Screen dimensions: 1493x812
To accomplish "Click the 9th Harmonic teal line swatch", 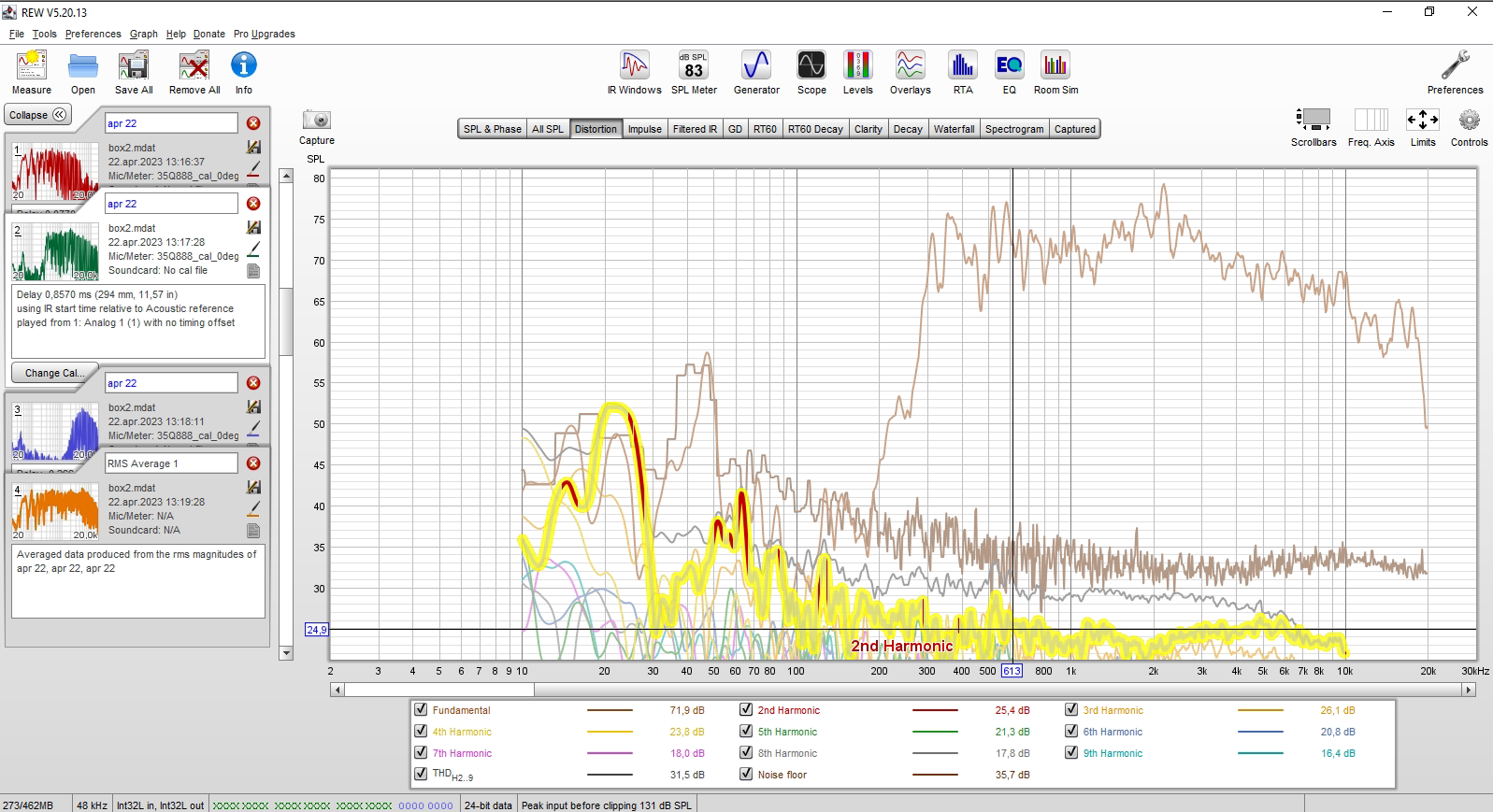I will pyautogui.click(x=1260, y=753).
